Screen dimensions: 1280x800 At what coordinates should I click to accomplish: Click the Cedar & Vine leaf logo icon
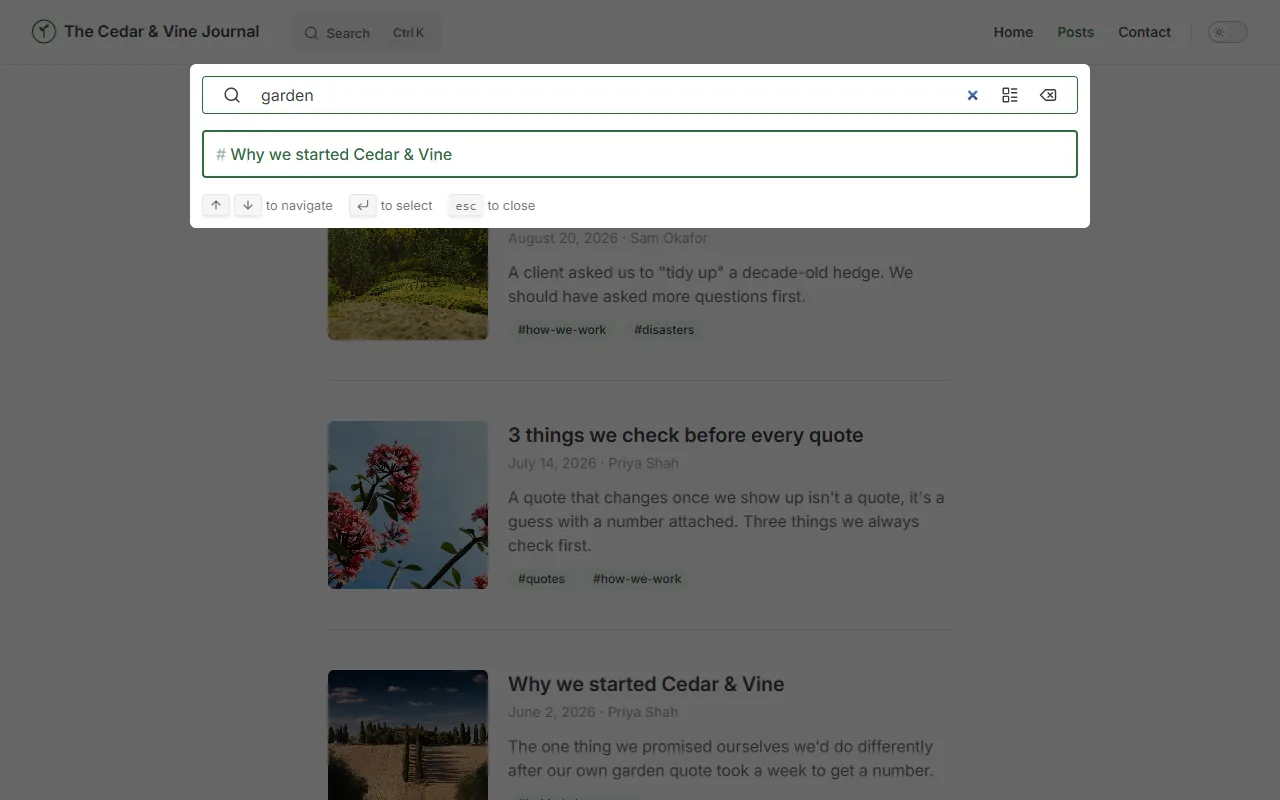[x=43, y=32]
